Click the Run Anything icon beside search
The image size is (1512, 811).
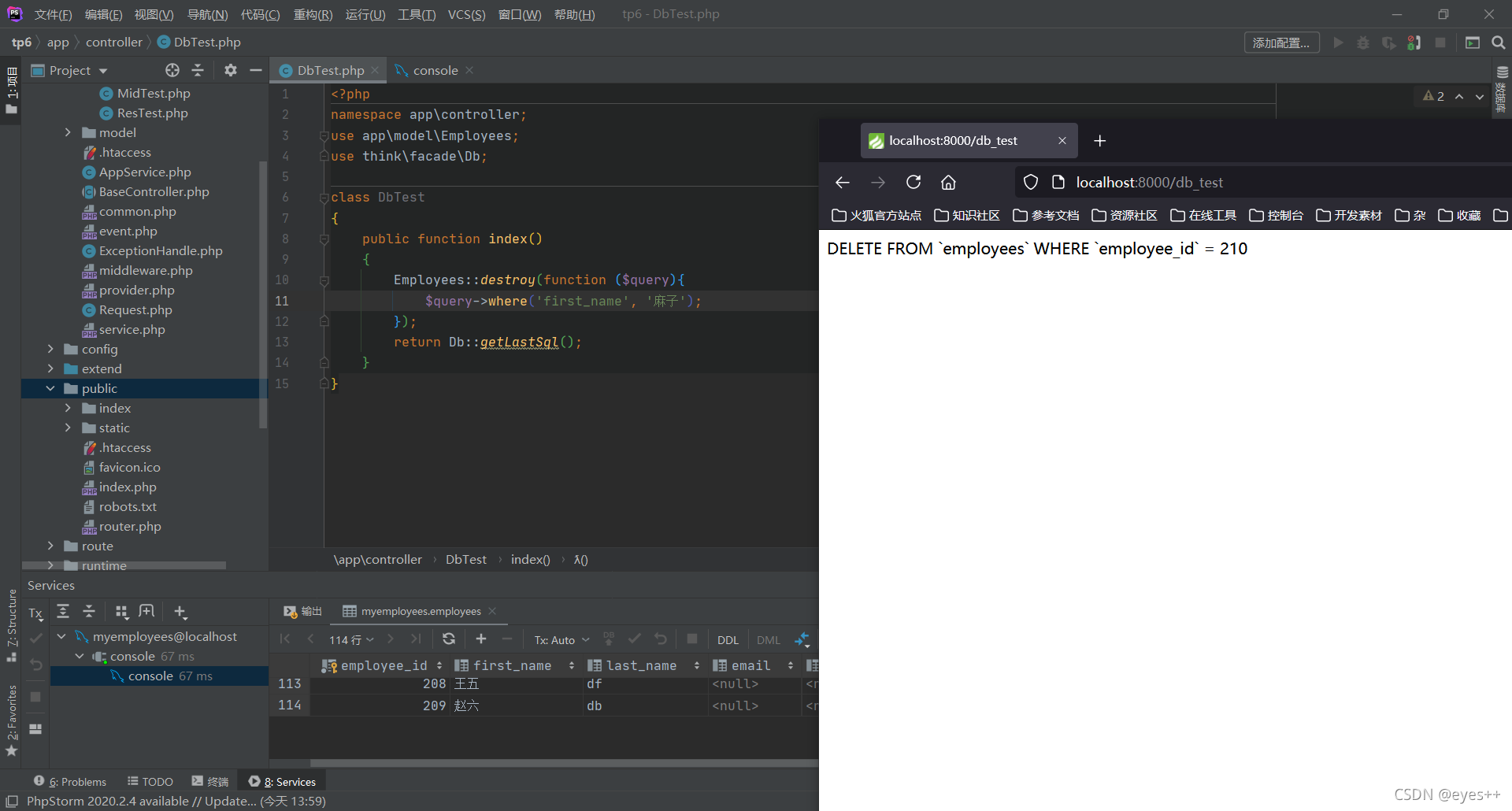click(x=1473, y=43)
